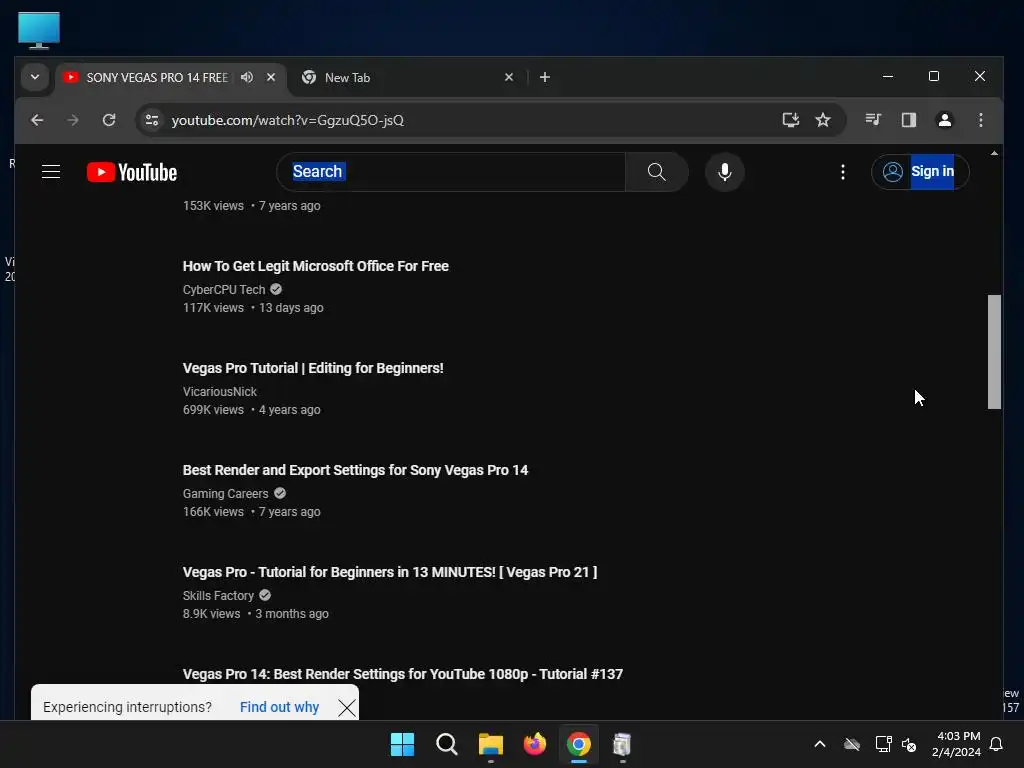Switch to SONY VEGAS PRO 14 FREE tab
The height and width of the screenshot is (768, 1024).
point(157,78)
